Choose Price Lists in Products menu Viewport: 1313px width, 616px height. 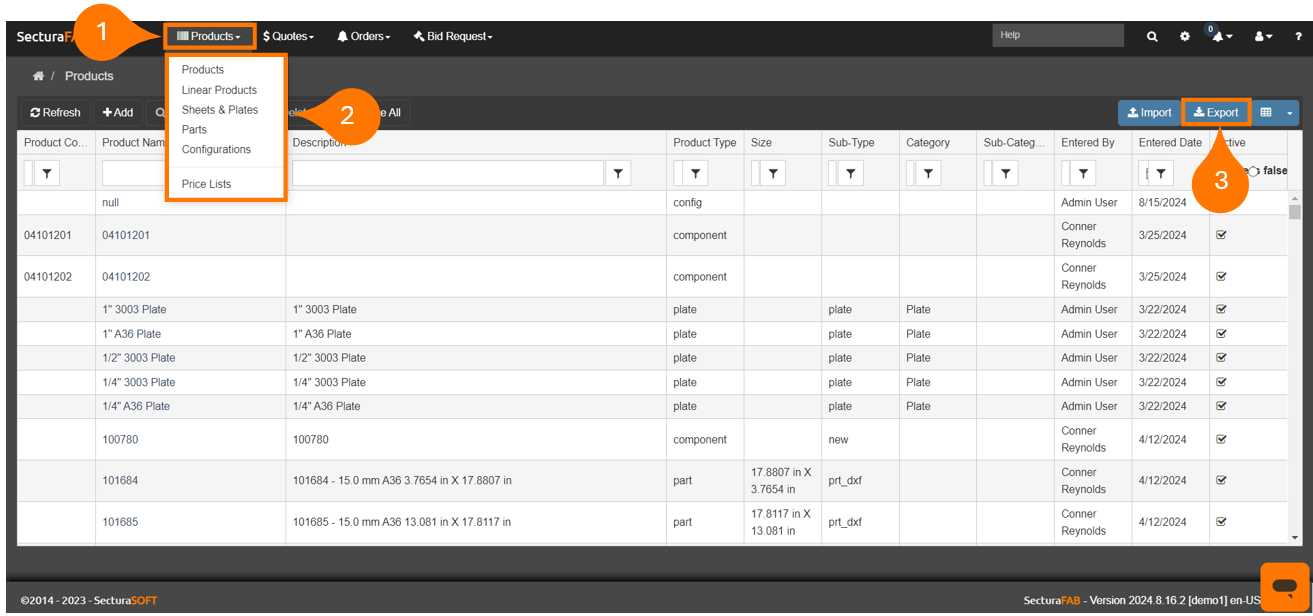click(x=206, y=184)
